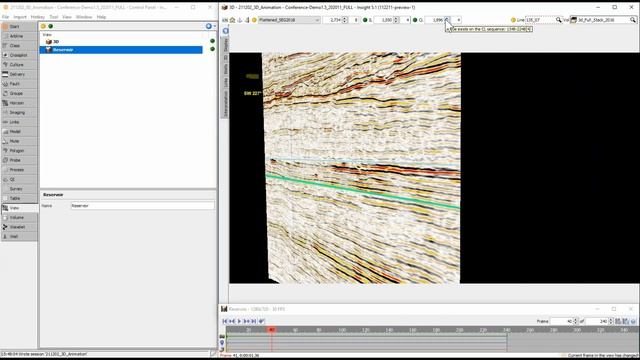Open the Window menu
This screenshot has height=360, width=640.
[x=84, y=17]
